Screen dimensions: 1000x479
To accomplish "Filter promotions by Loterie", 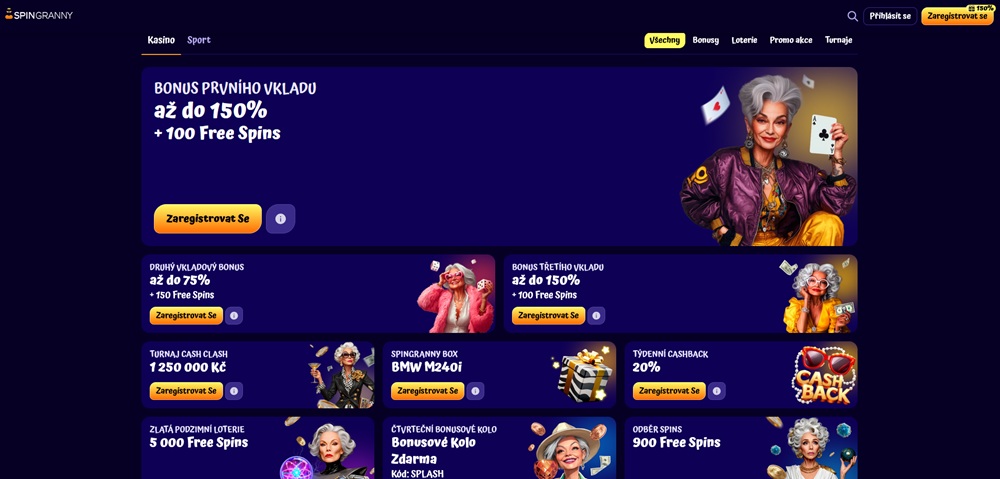I will pos(744,40).
